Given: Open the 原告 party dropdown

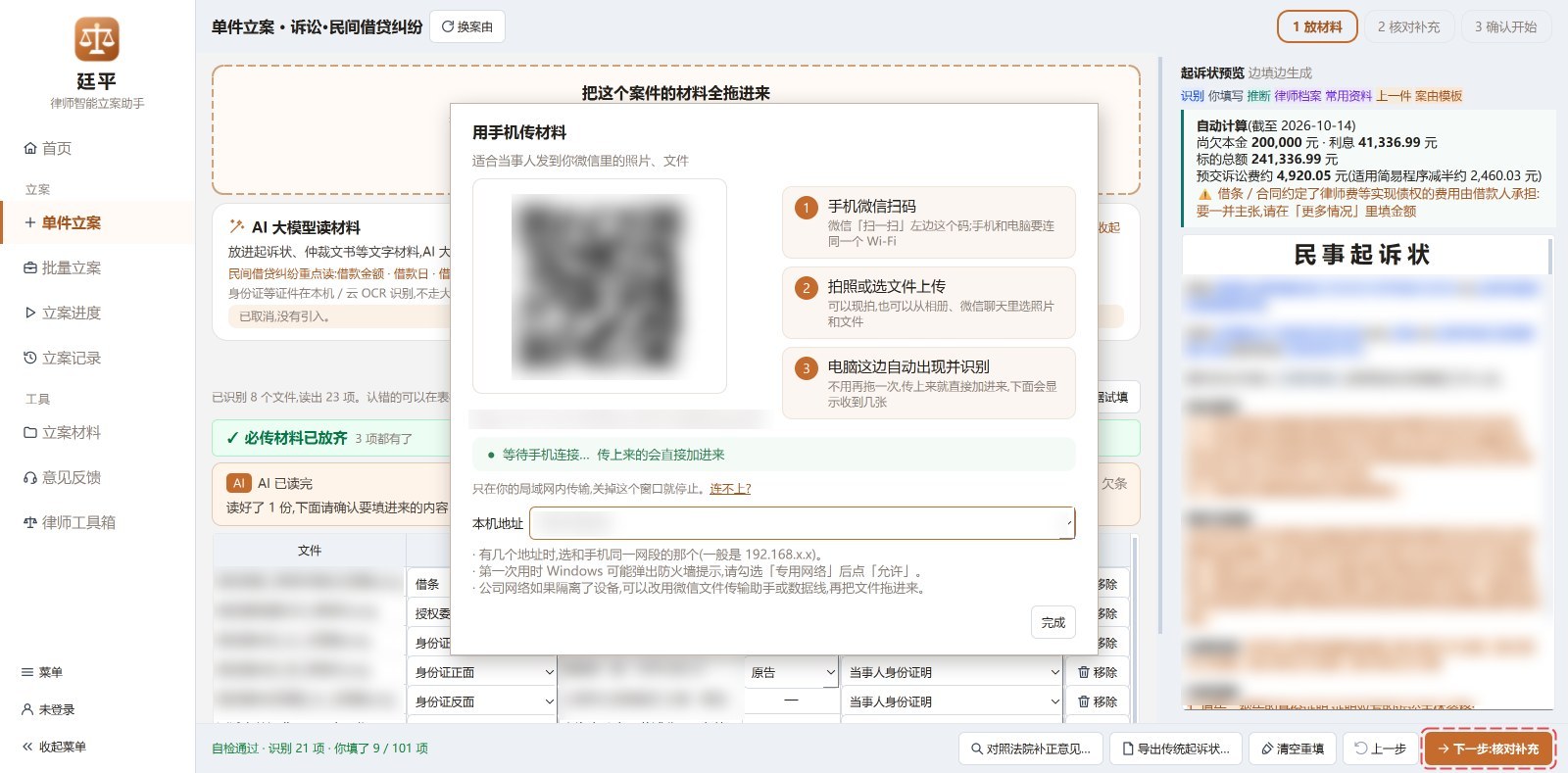Looking at the screenshot, I should 791,672.
